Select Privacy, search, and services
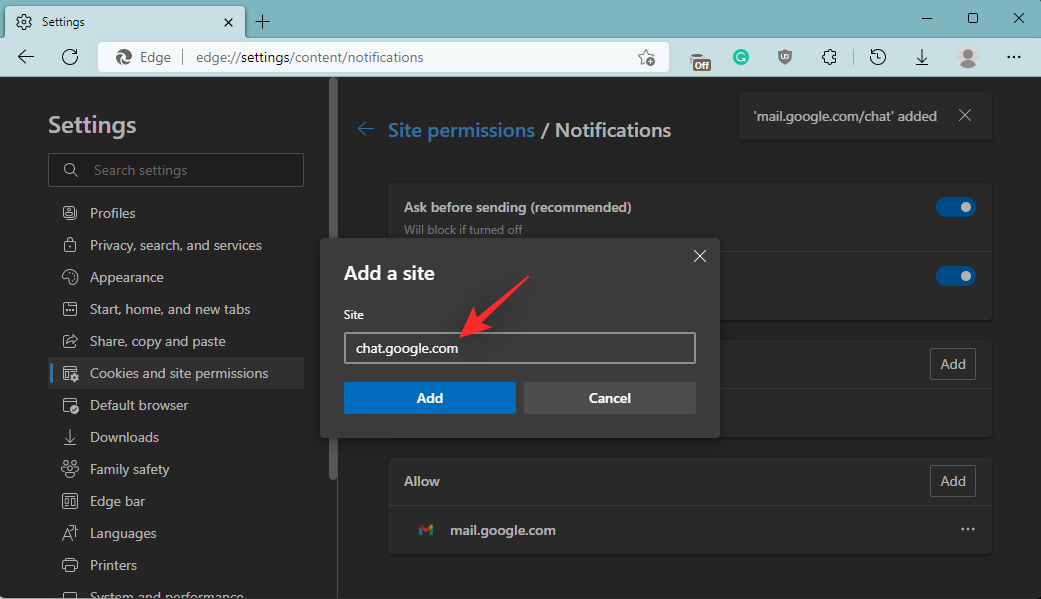 [x=175, y=245]
